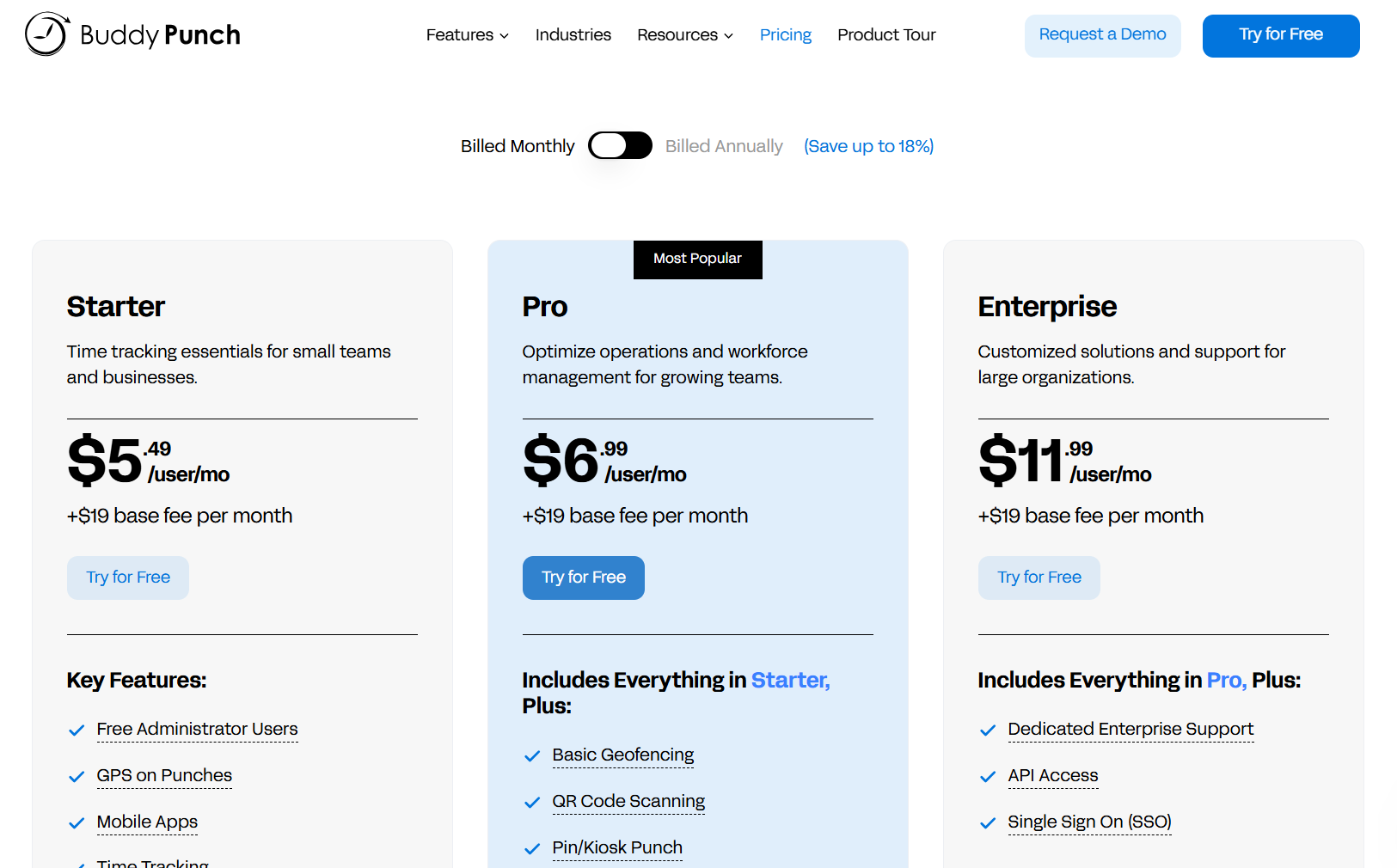Click the Starter link in Pro heading
Viewport: 1397px width, 868px height.
pyautogui.click(x=790, y=680)
